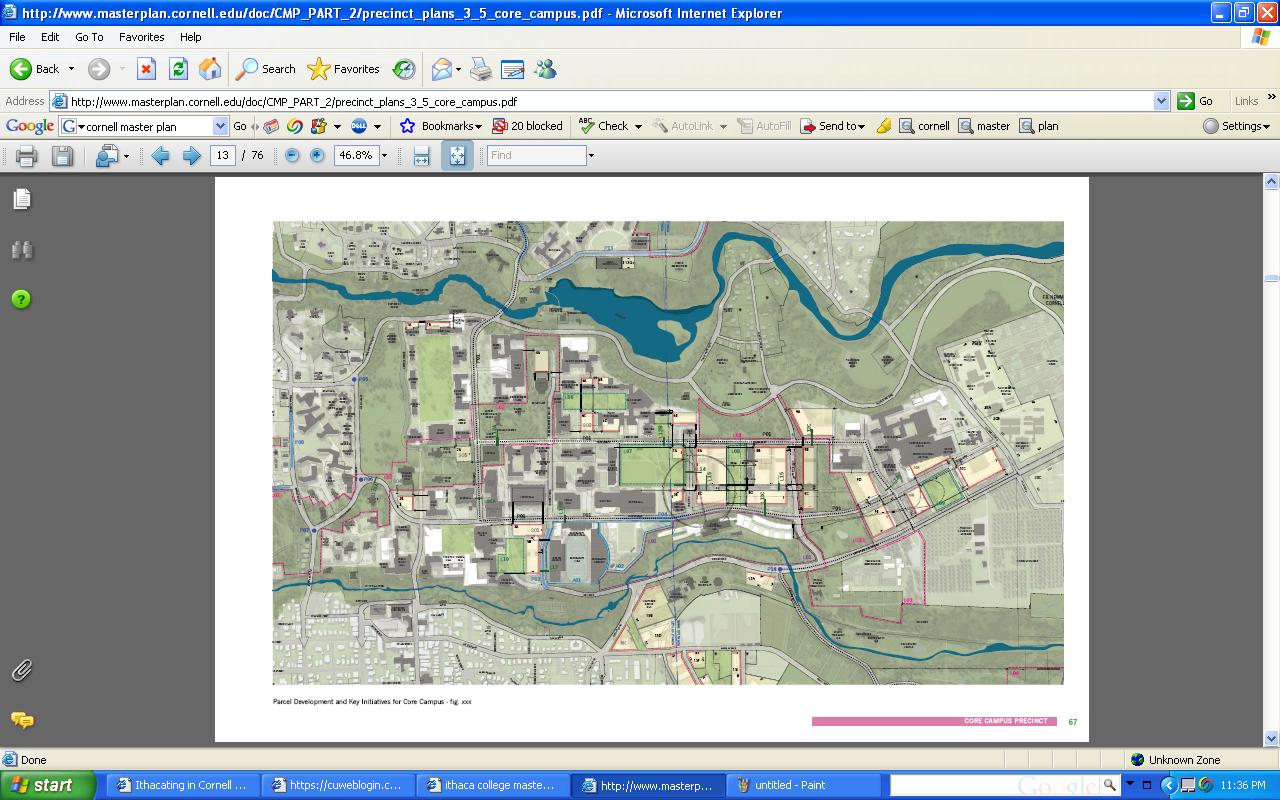The width and height of the screenshot is (1280, 800).
Task: Open the Favorites menu
Action: 141,37
